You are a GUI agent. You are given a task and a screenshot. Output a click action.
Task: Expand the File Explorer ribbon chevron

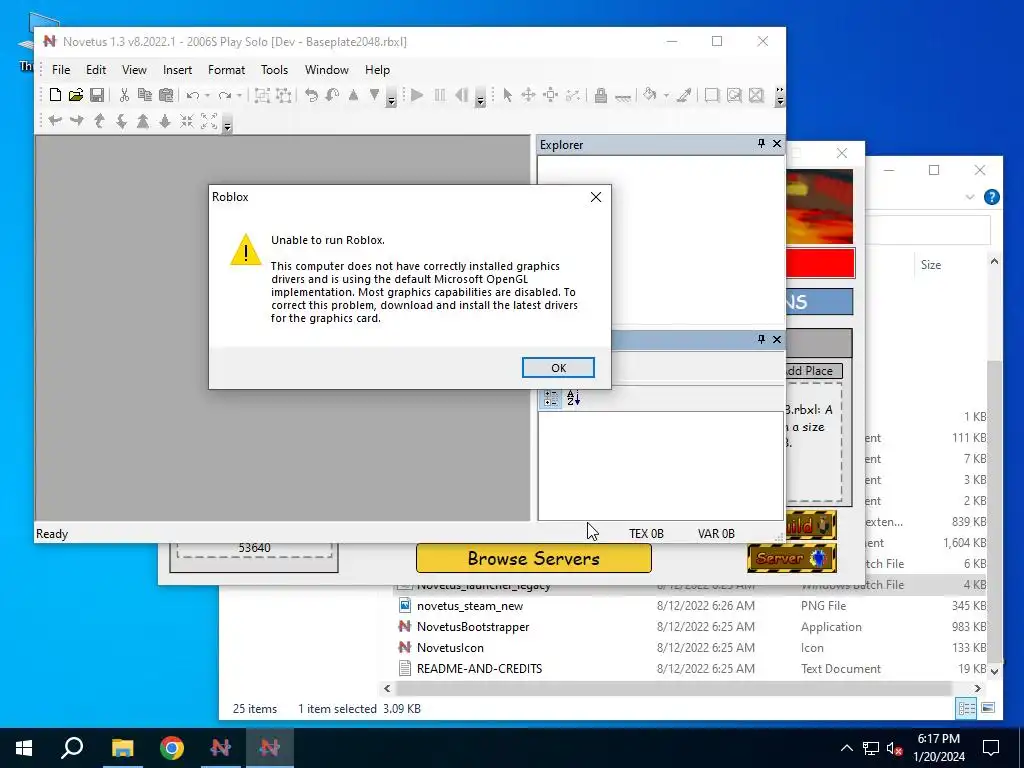click(x=970, y=197)
